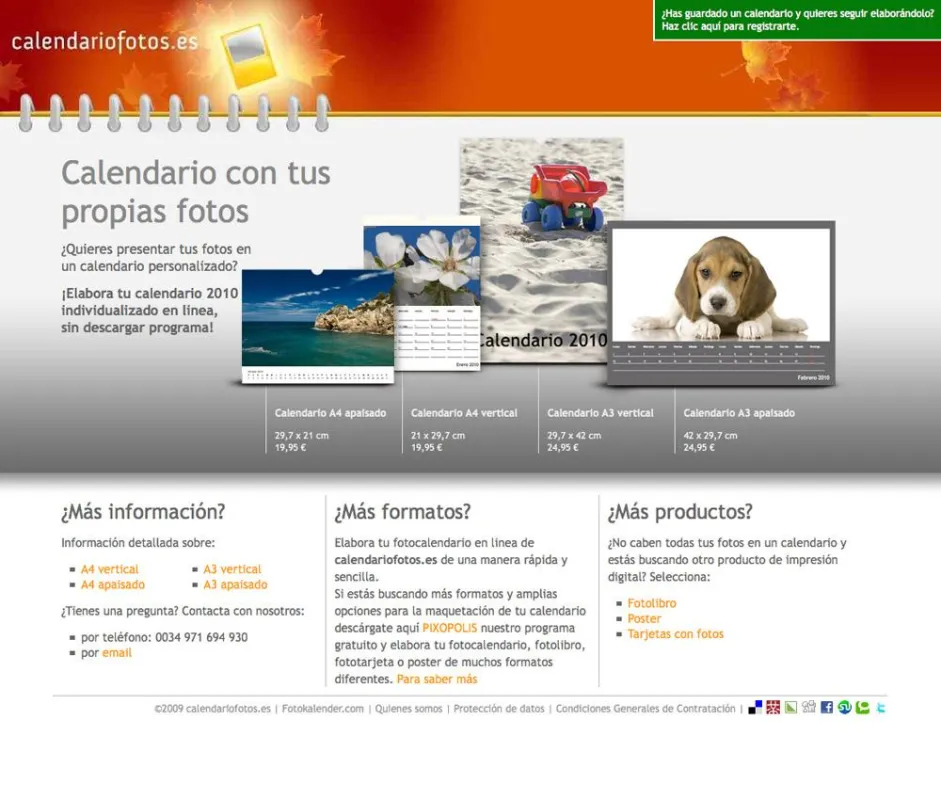Viewport: 941px width, 800px height.
Task: Click the '¿Más formatos?' heading
Action: (x=403, y=512)
